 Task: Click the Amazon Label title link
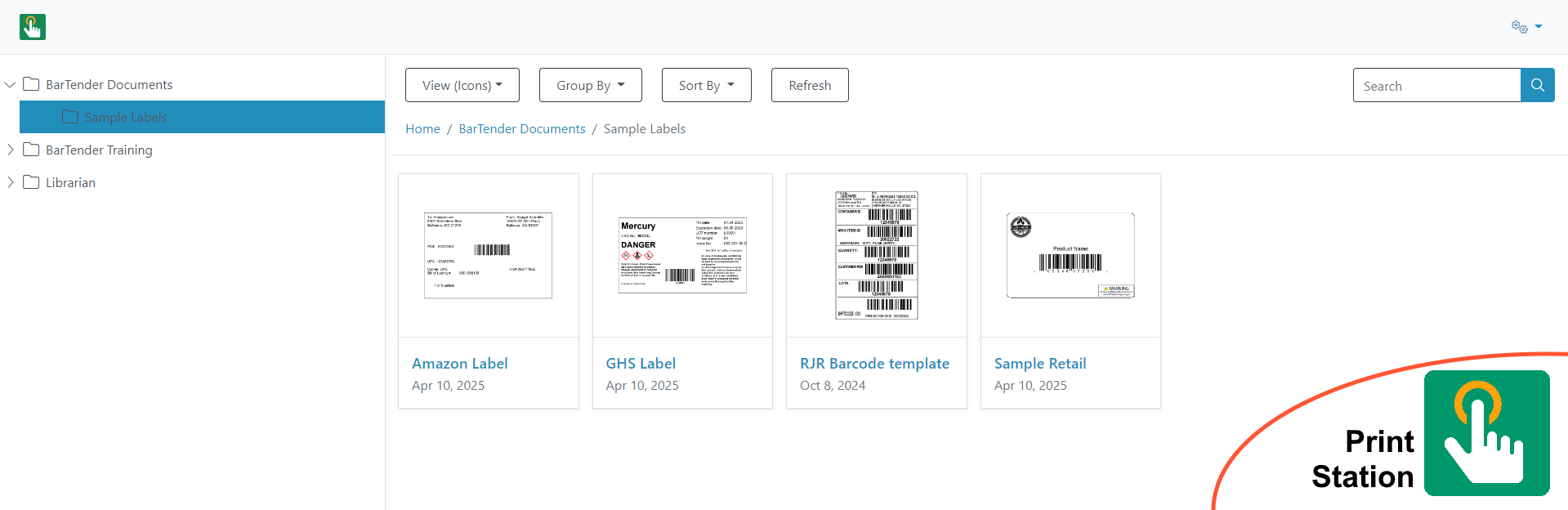click(x=460, y=364)
